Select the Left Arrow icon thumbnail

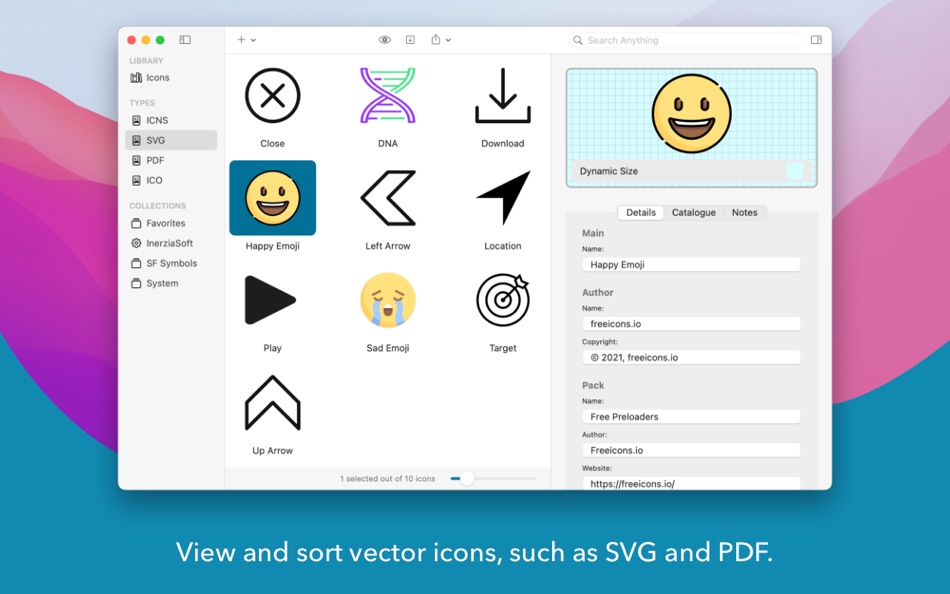388,198
